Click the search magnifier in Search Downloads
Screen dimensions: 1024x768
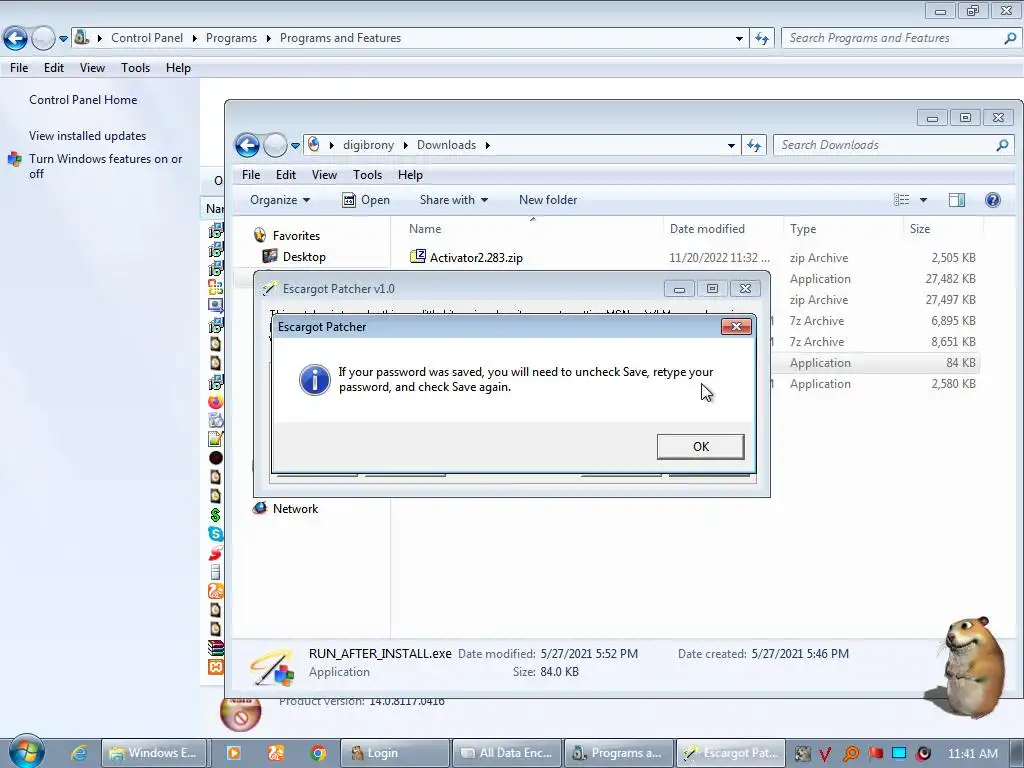[x=1002, y=145]
